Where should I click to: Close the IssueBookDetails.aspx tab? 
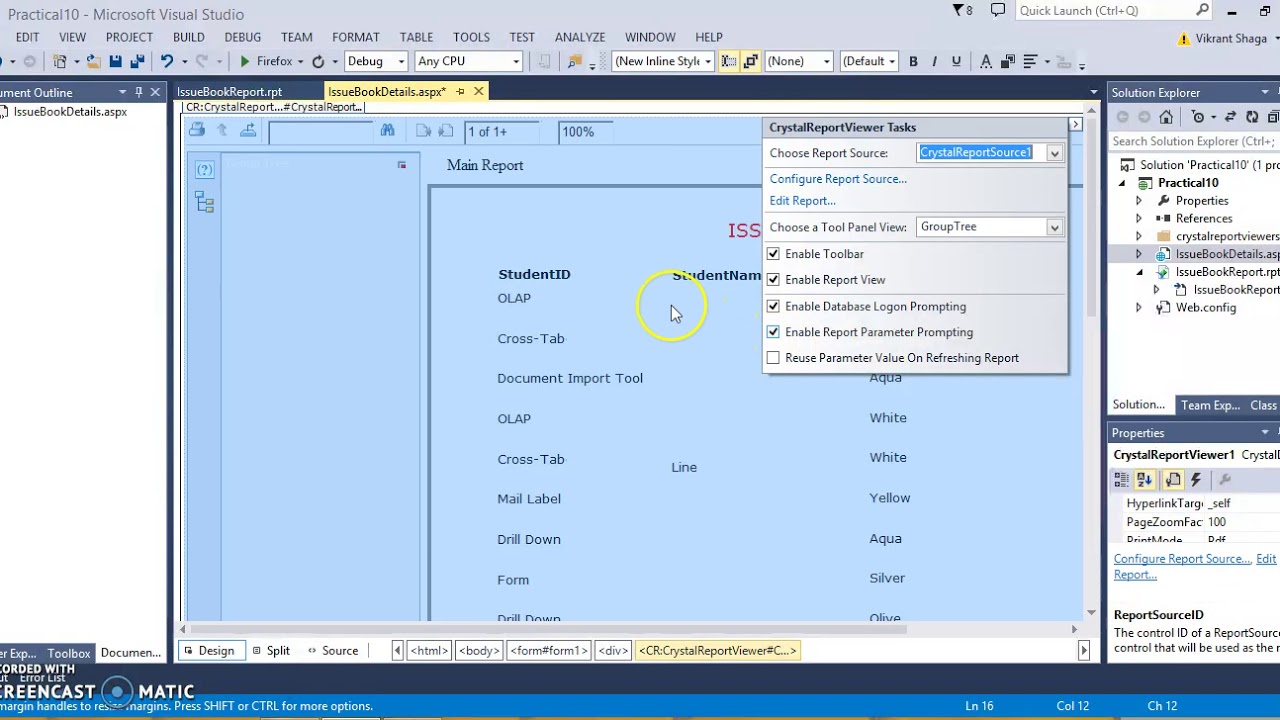click(478, 92)
